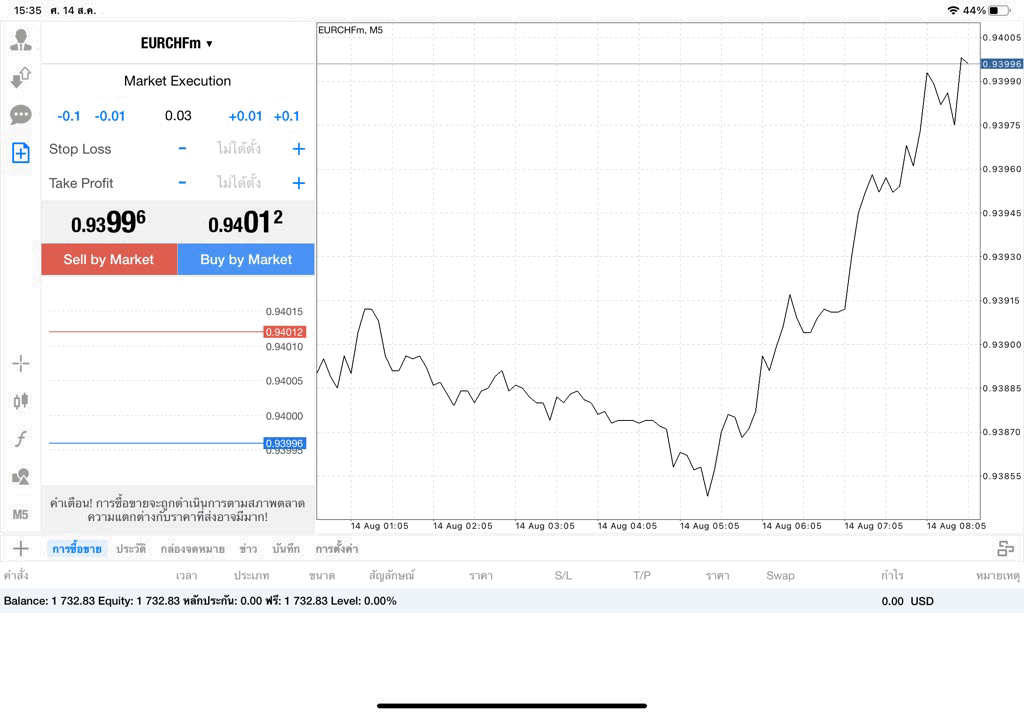The image size is (1024, 715).
Task: Activate the crosshair cursor tool
Action: pos(21,364)
